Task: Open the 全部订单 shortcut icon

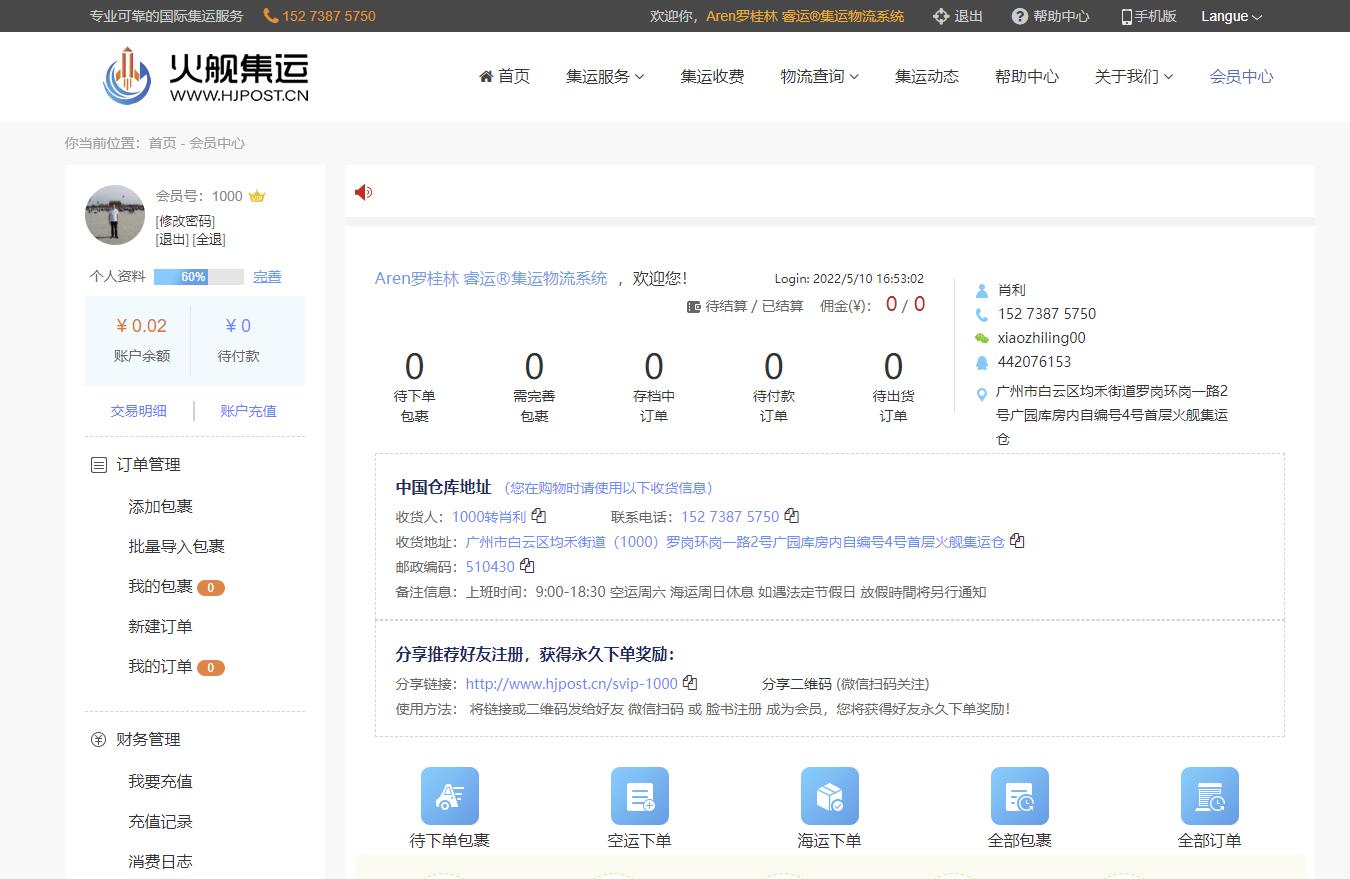Action: 1210,796
